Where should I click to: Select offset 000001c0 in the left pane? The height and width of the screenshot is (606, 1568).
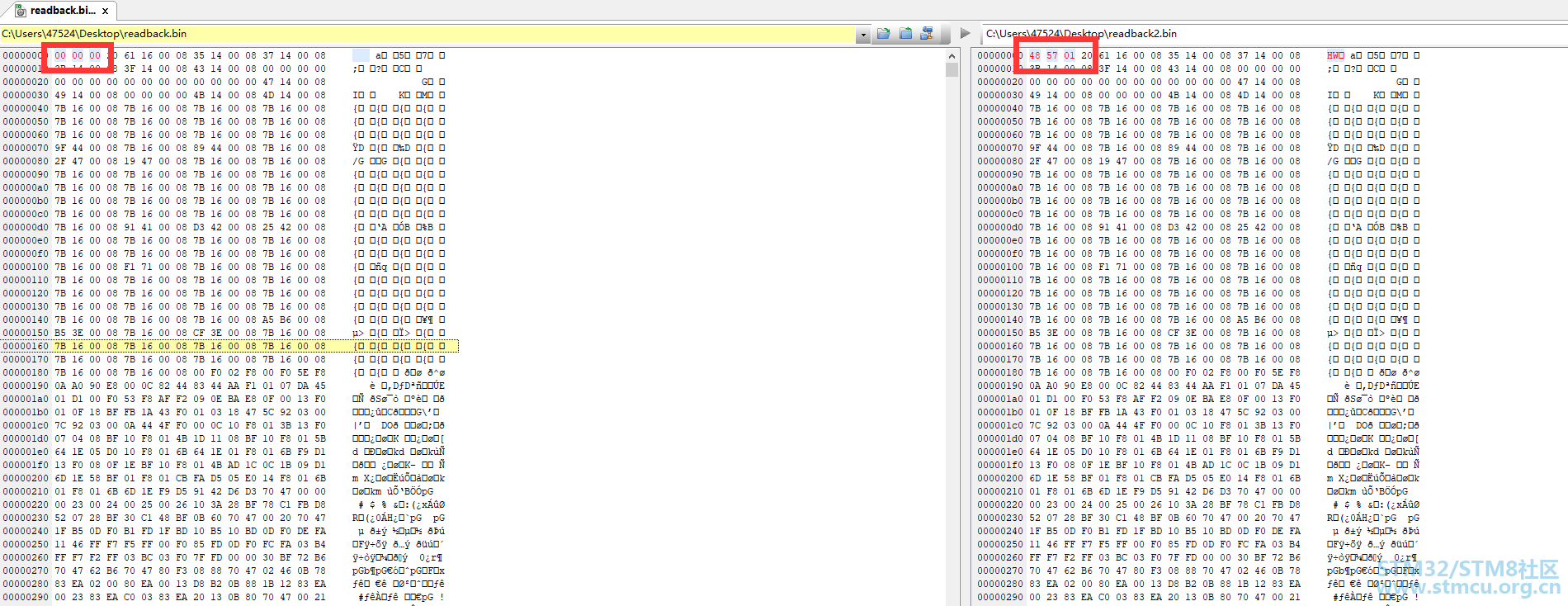tap(26, 425)
